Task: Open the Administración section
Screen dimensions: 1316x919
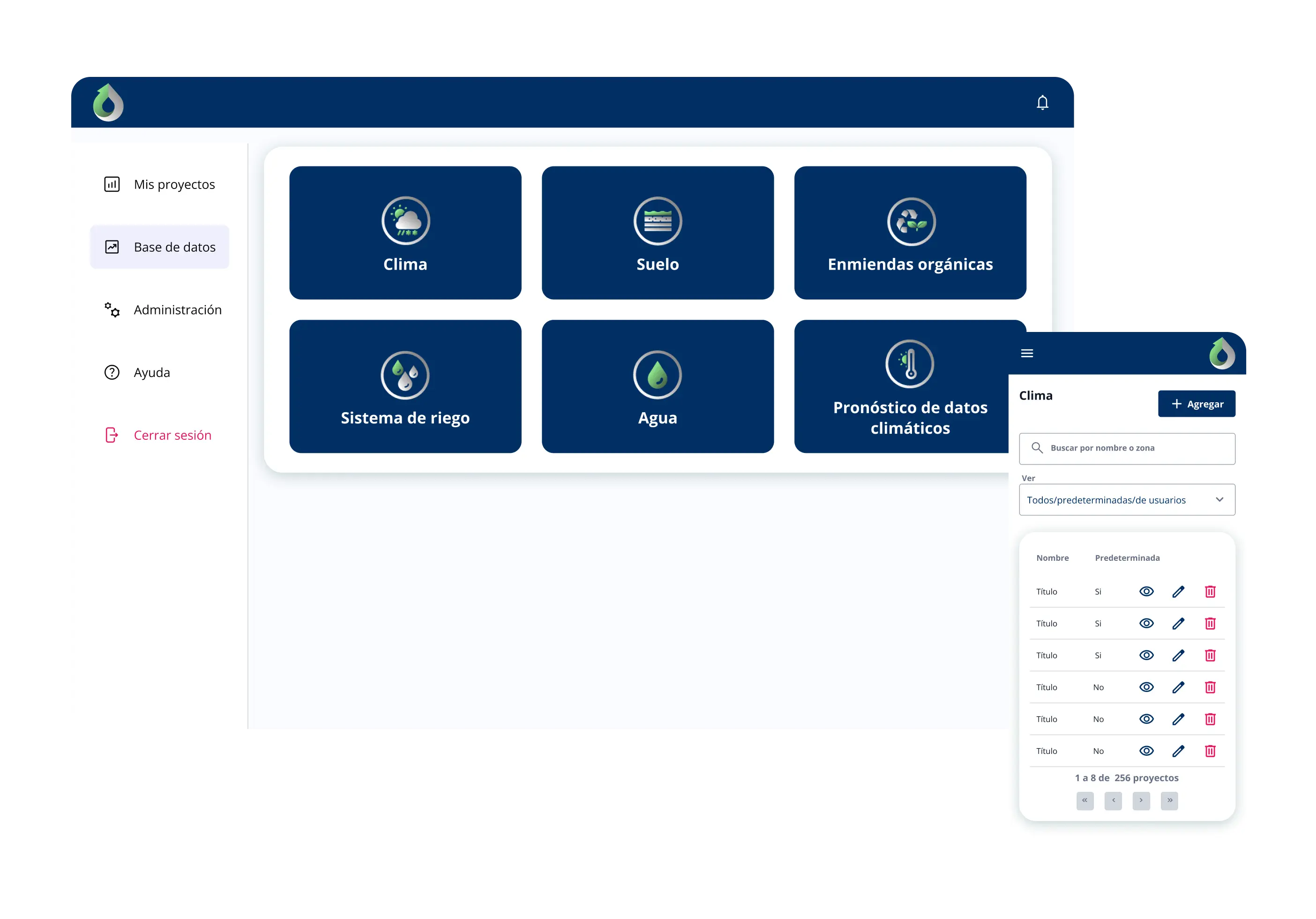Action: click(x=178, y=309)
